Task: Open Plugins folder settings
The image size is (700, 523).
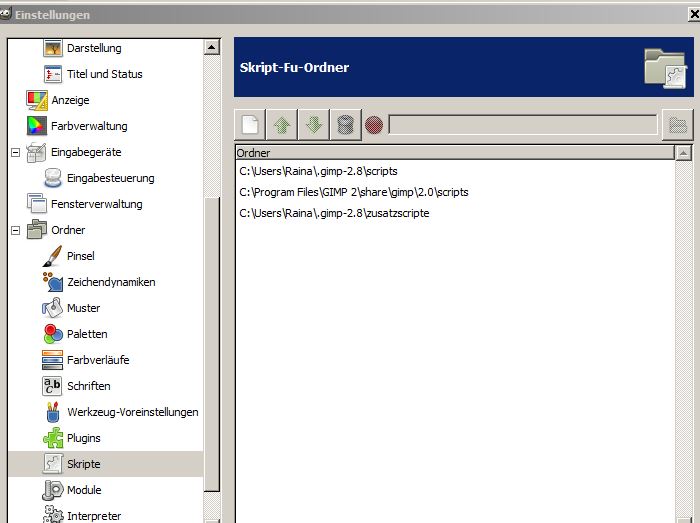Action: coord(83,438)
